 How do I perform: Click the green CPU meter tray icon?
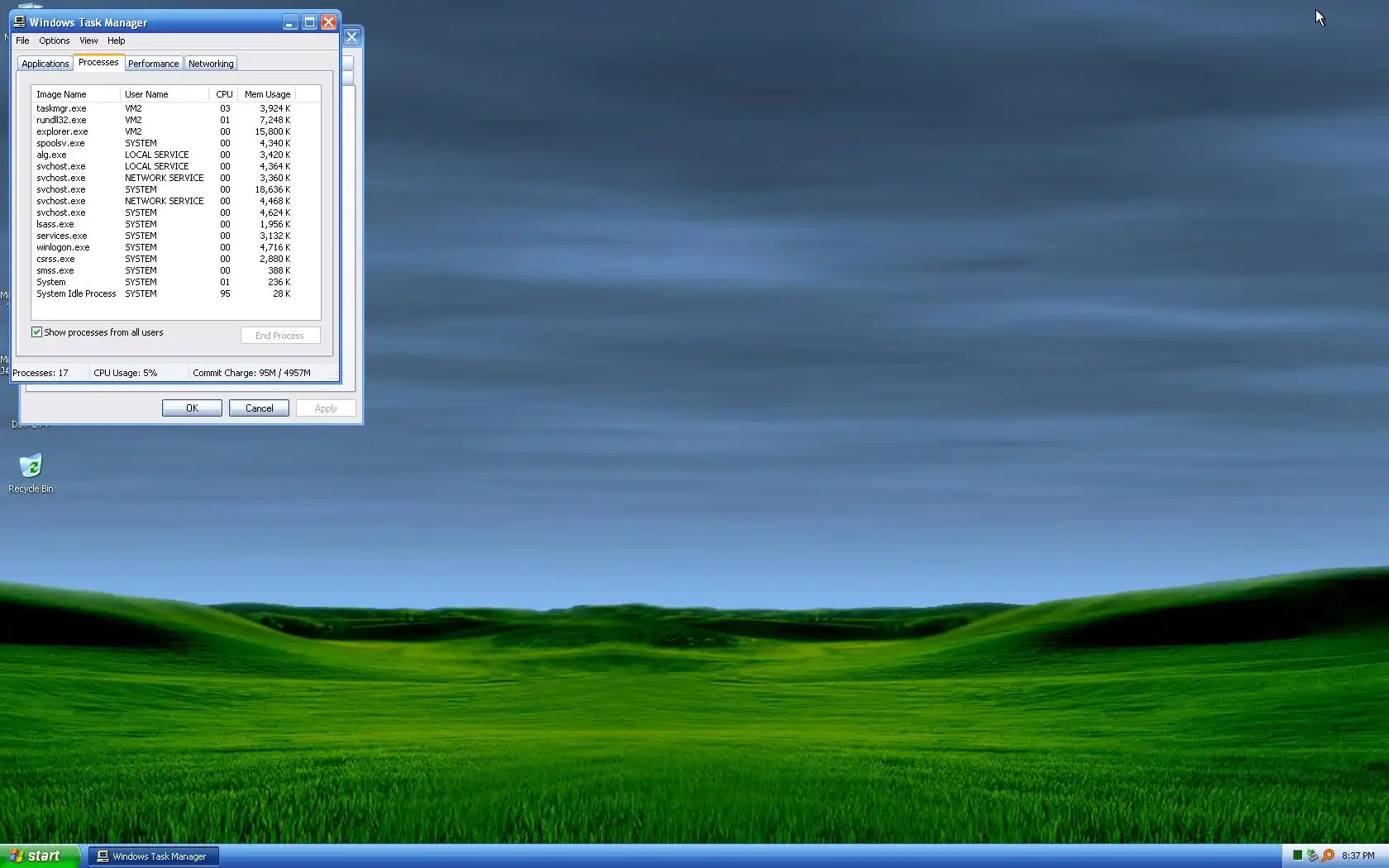click(1297, 856)
